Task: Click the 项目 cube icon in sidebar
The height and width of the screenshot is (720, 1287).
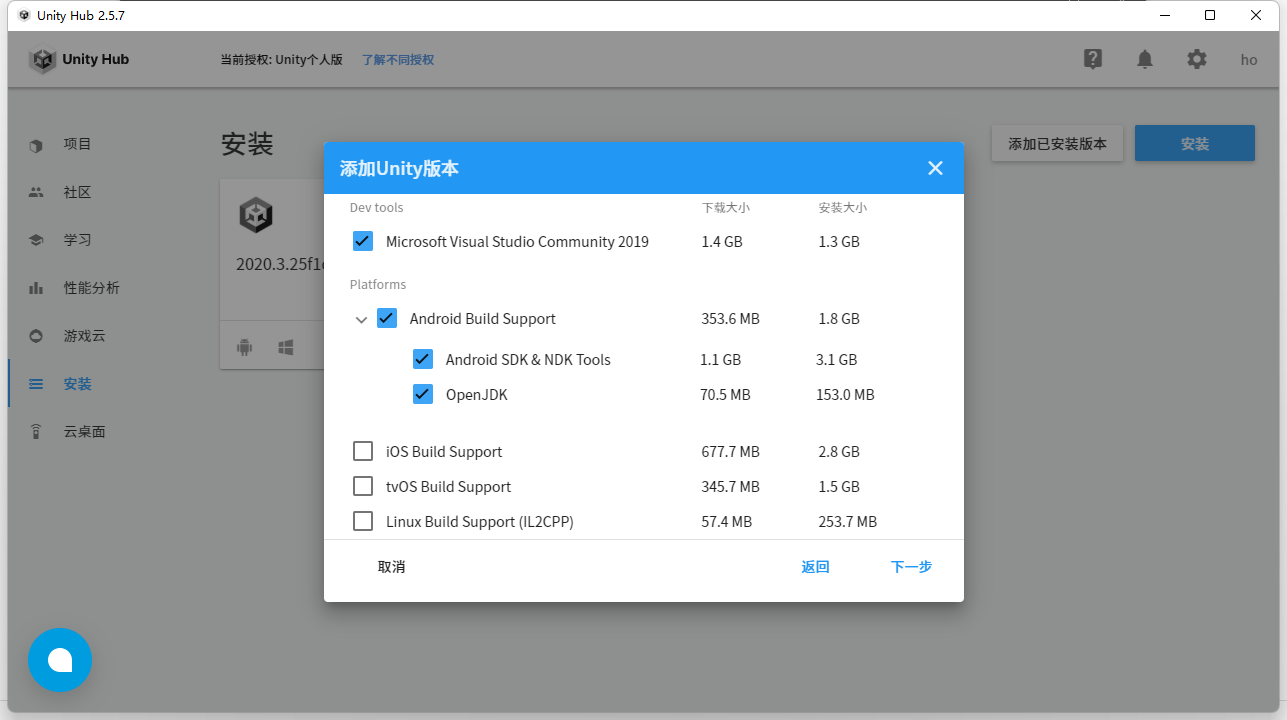Action: coord(36,145)
